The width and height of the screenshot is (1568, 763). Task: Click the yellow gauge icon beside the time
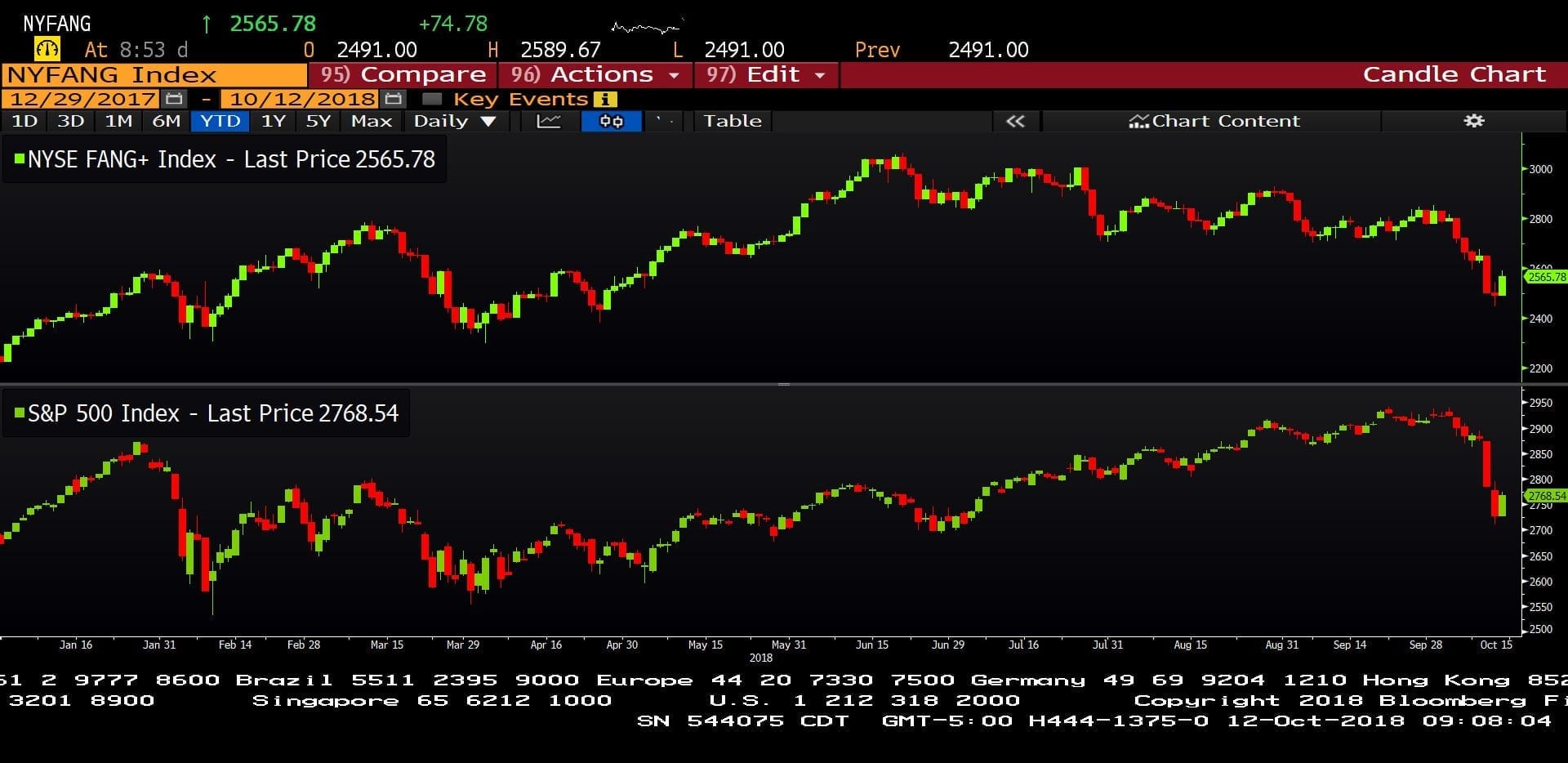[48, 49]
